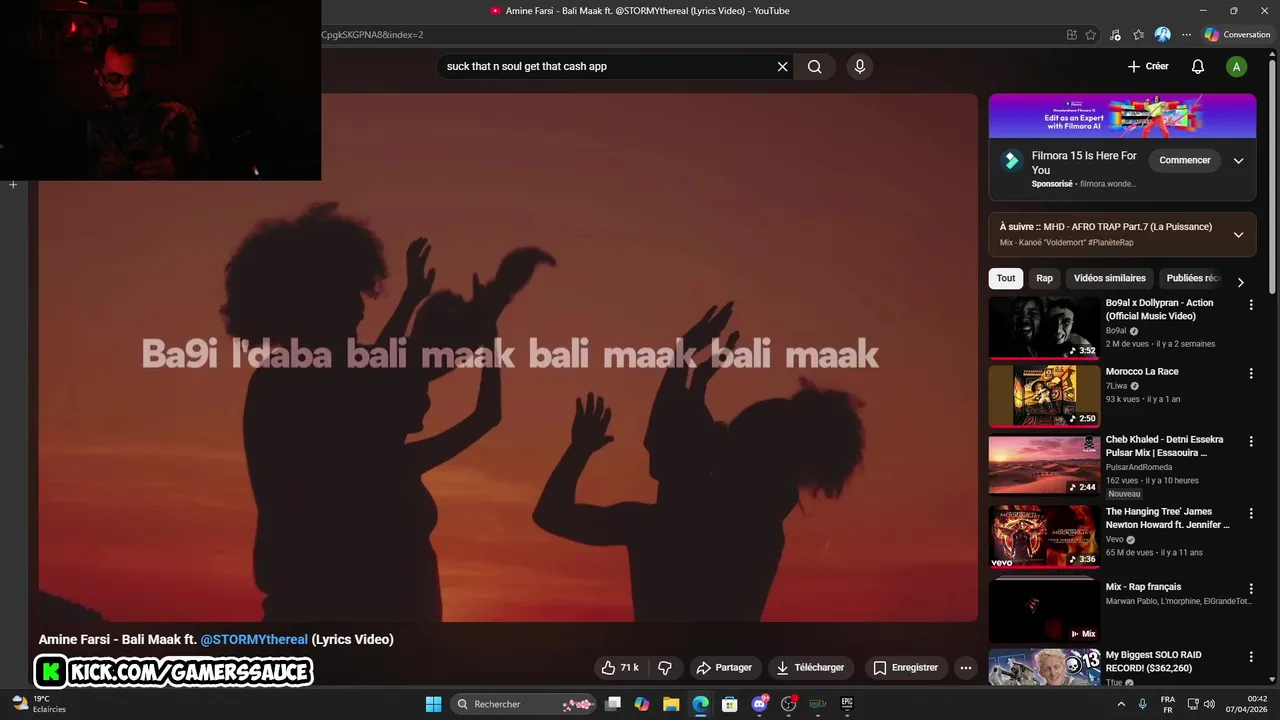Viewport: 1280px width, 720px height.
Task: Click the Commencer button on Filmora ad
Action: click(x=1185, y=160)
